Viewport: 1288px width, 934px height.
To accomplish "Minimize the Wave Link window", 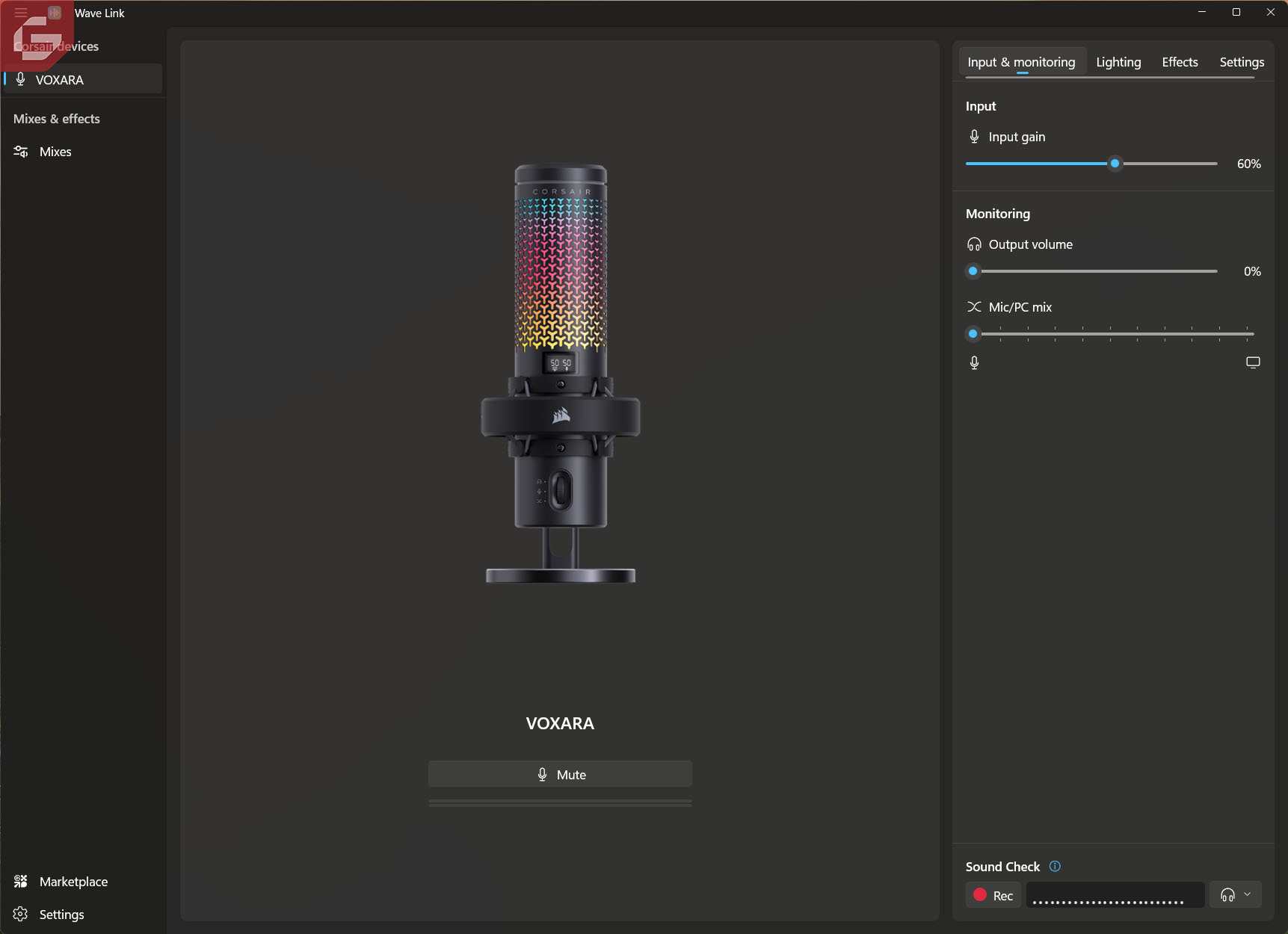I will [x=1202, y=12].
